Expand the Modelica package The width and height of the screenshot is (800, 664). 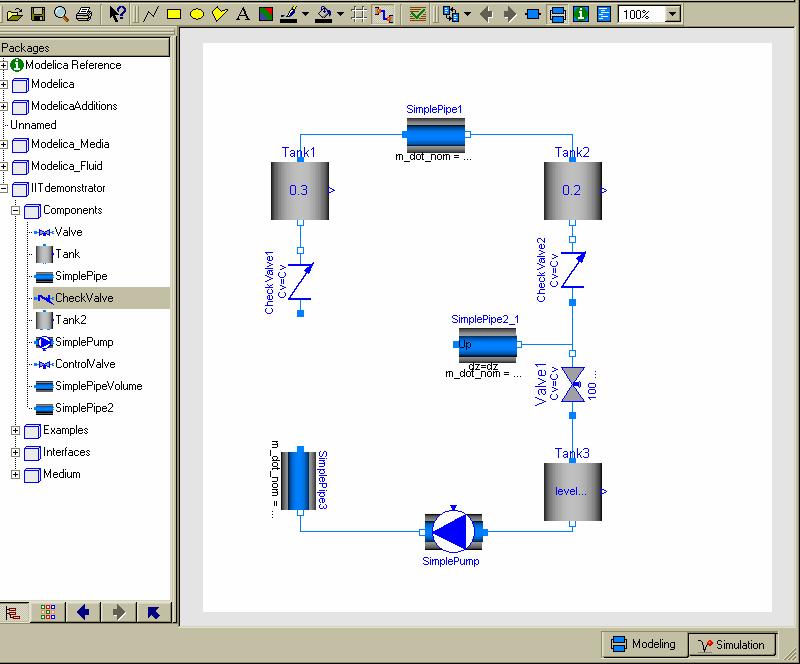tap(4, 84)
